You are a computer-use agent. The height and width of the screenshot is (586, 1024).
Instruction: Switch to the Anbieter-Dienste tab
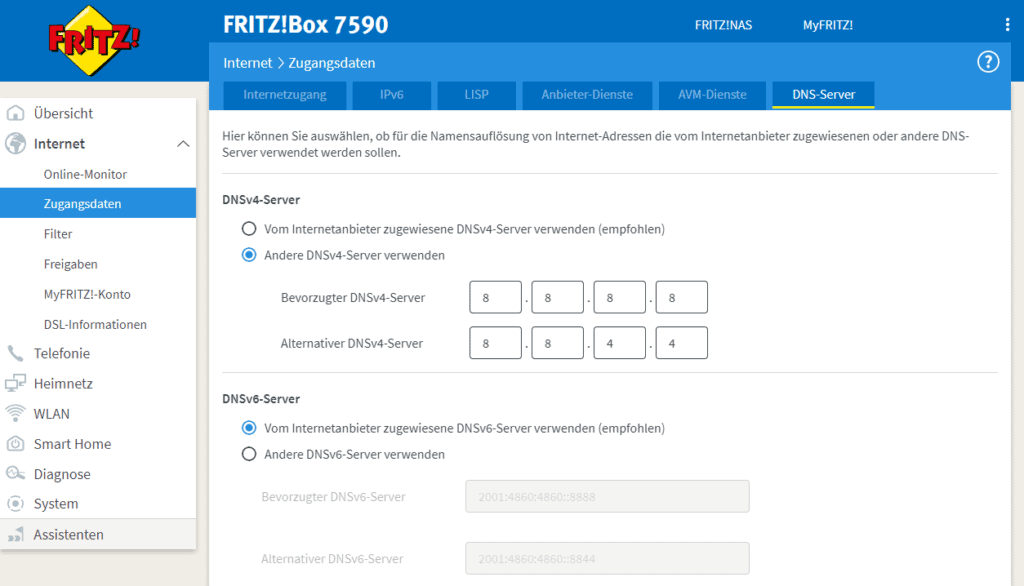[587, 95]
